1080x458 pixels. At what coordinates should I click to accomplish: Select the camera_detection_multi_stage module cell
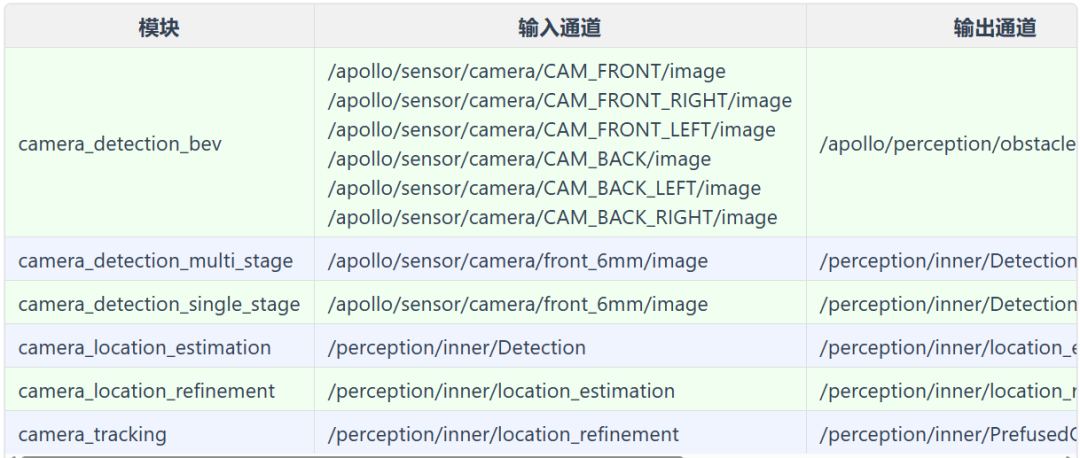coord(155,261)
